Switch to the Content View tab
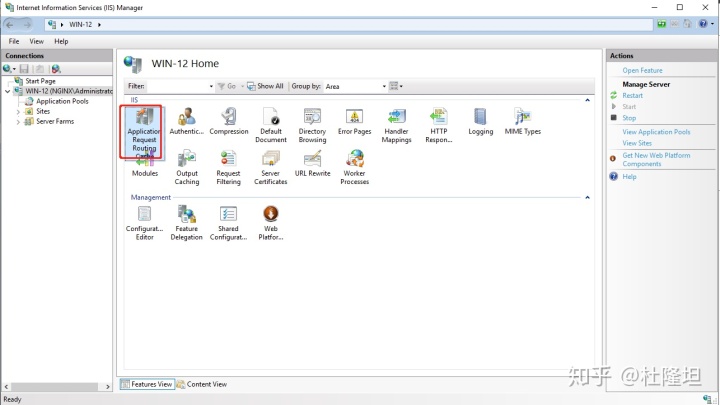This screenshot has width=720, height=405. click(202, 384)
